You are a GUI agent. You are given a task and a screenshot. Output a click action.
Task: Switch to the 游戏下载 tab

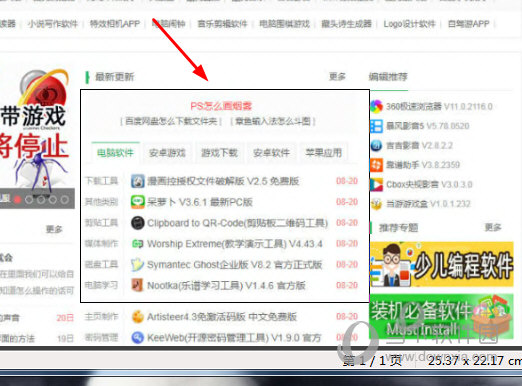219,153
